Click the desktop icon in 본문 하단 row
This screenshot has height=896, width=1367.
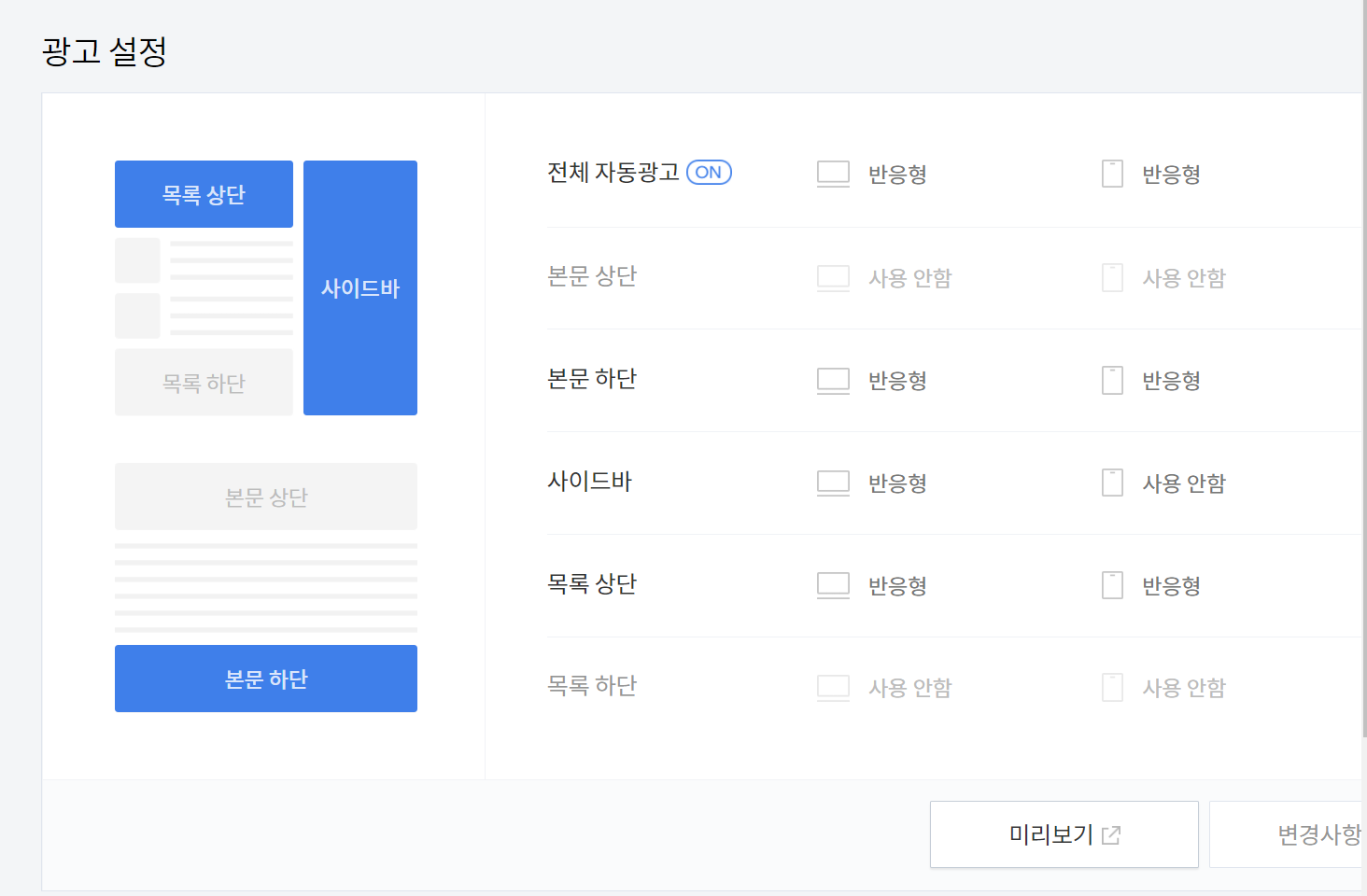(x=833, y=380)
